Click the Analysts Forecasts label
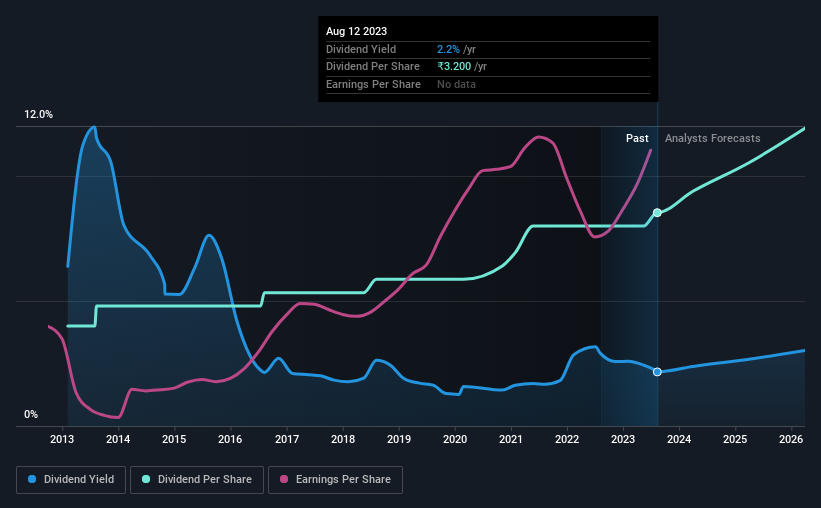Image resolution: width=821 pixels, height=508 pixels. [x=713, y=138]
